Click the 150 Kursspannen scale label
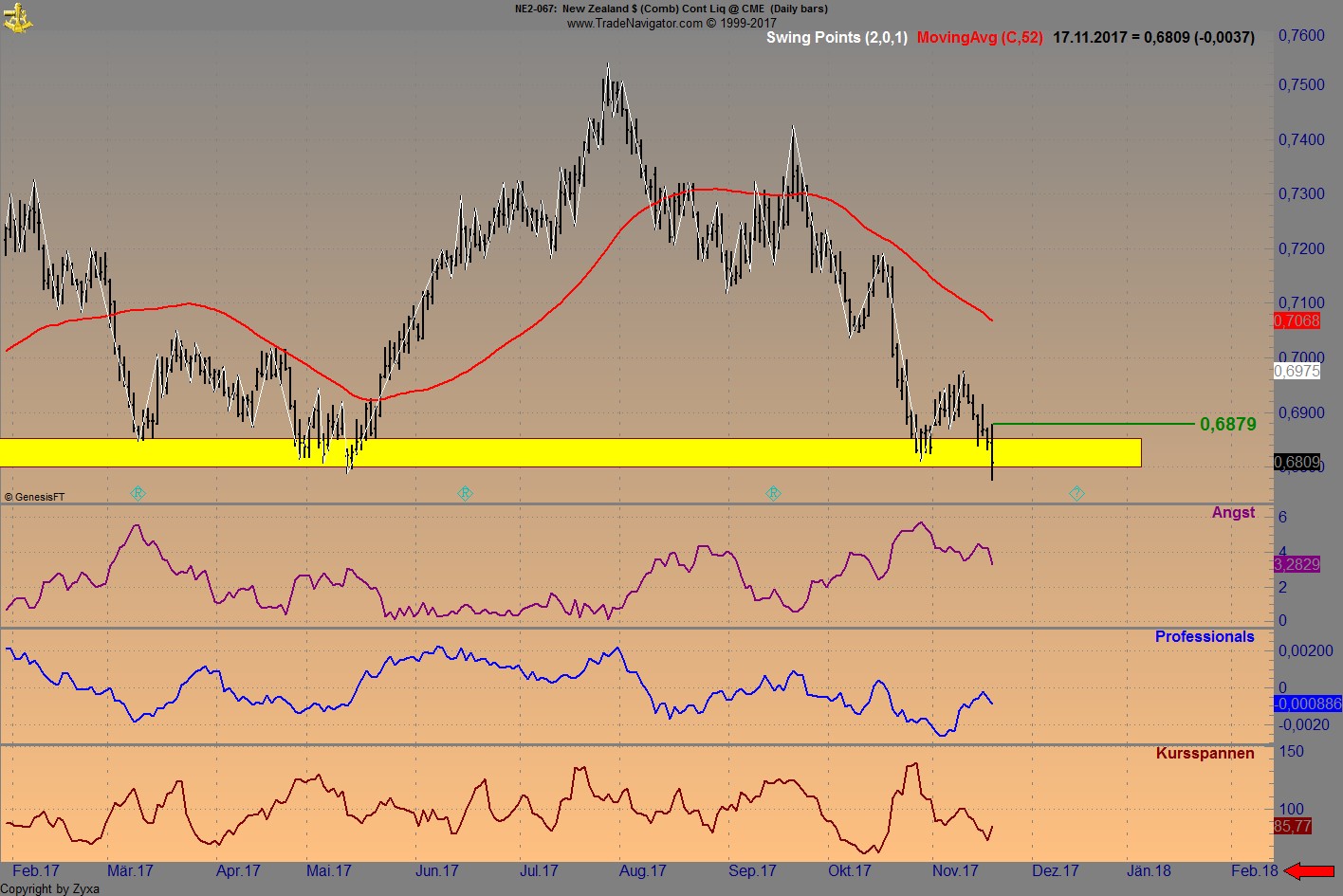The width and height of the screenshot is (1343, 896). click(x=1291, y=751)
